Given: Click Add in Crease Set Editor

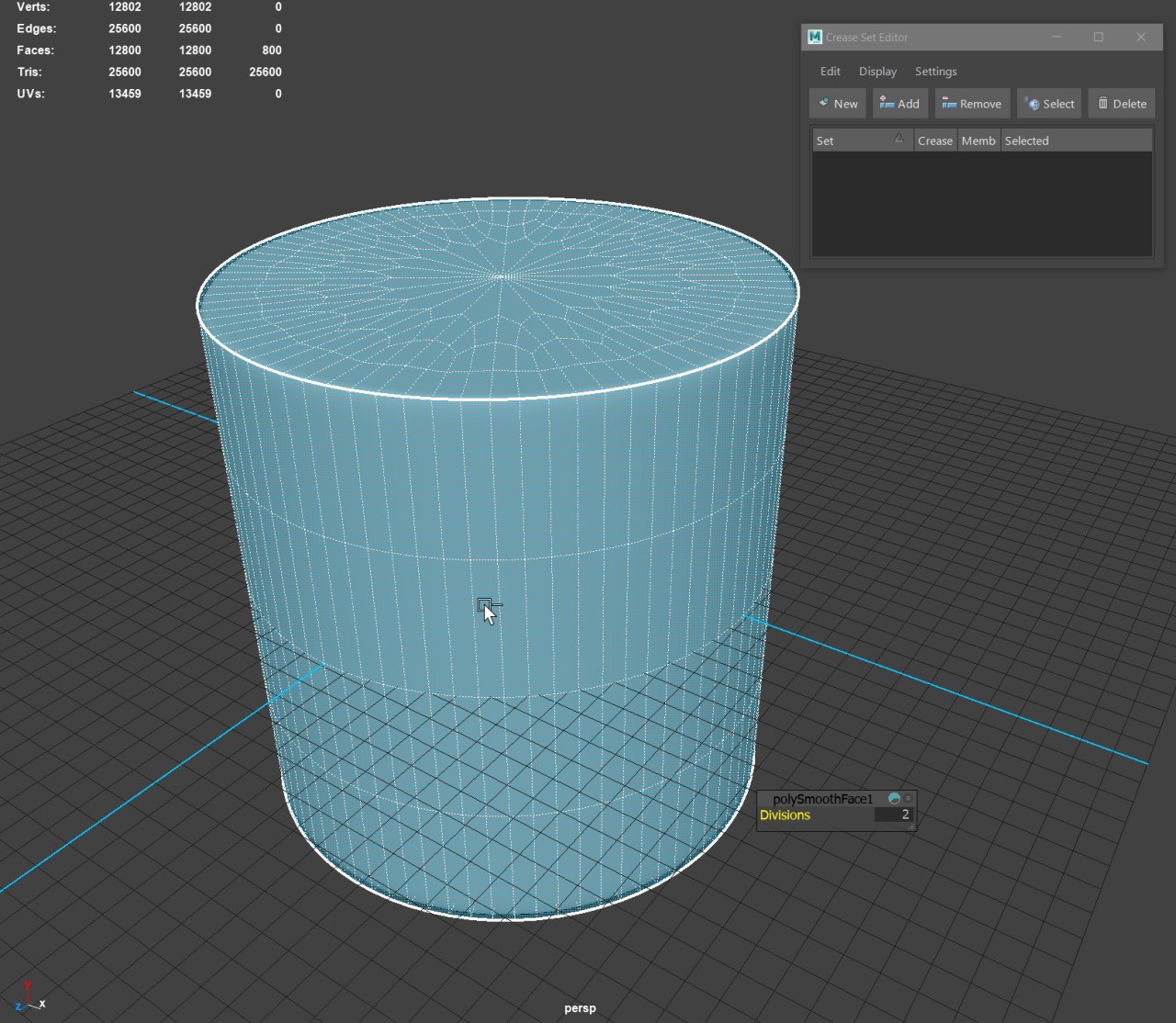Looking at the screenshot, I should click(899, 104).
